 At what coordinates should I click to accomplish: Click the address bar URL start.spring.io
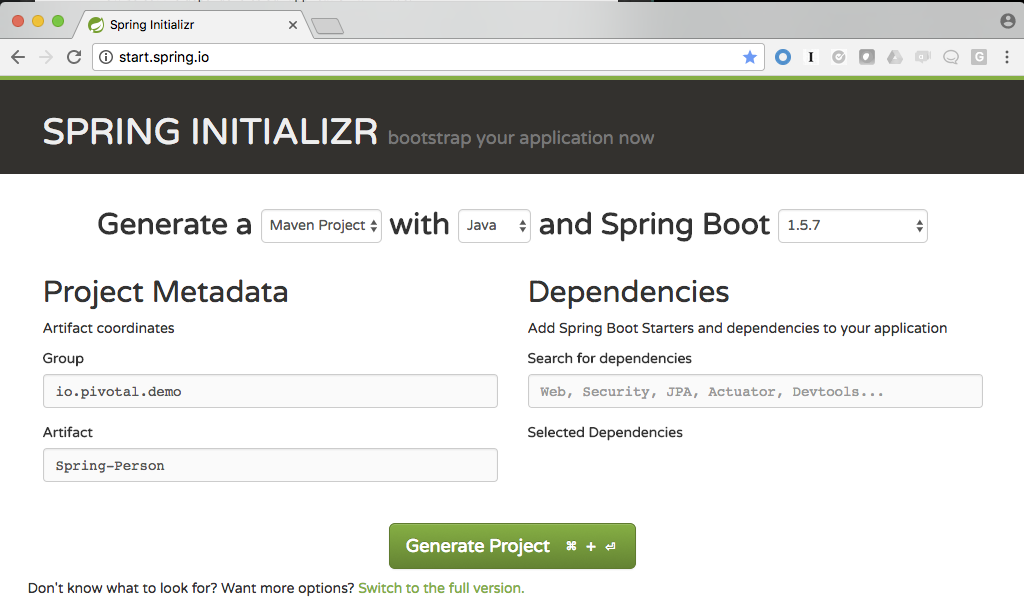[x=164, y=57]
